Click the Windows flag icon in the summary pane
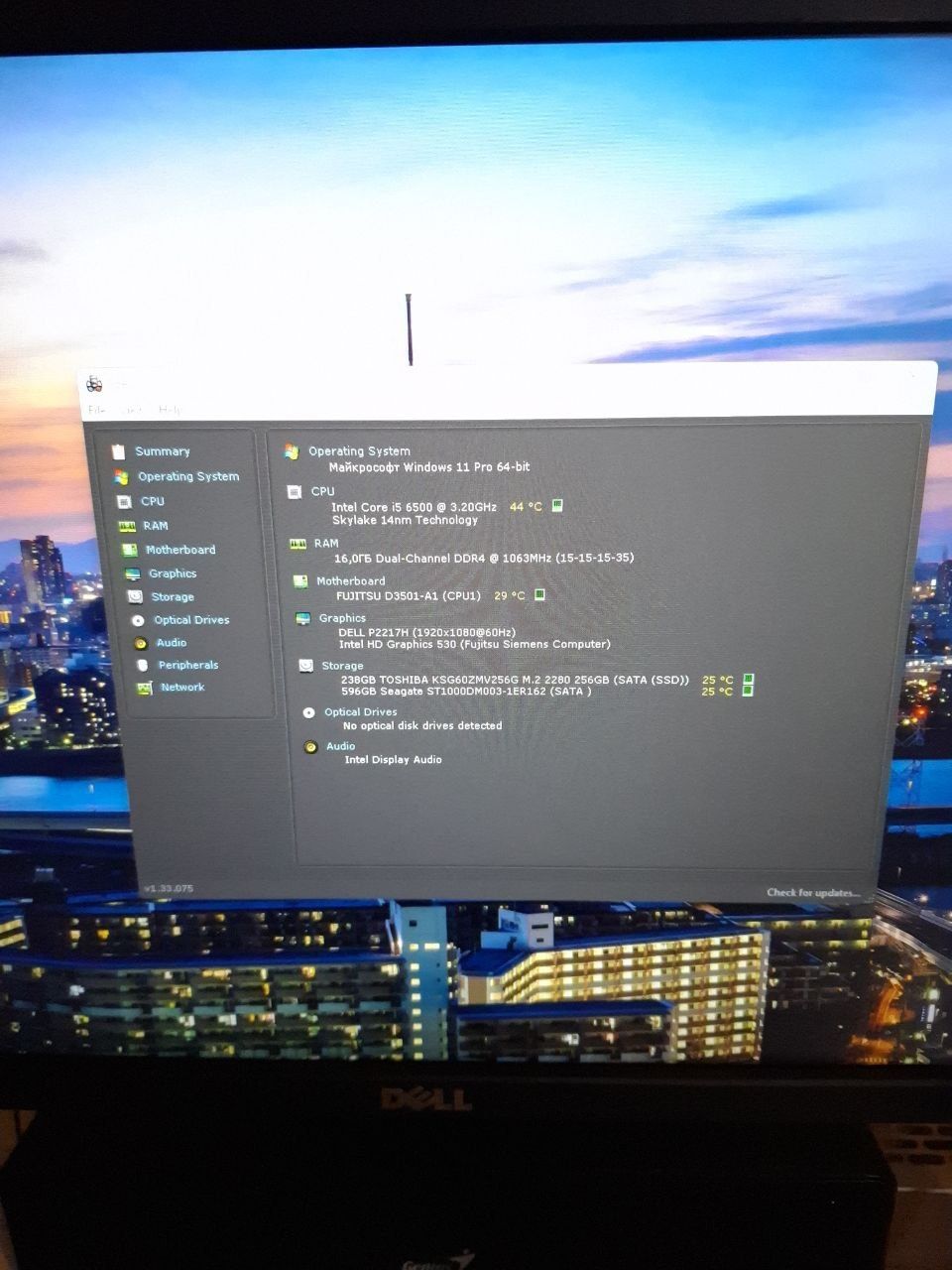The height and width of the screenshot is (1270, 952). tap(292, 451)
